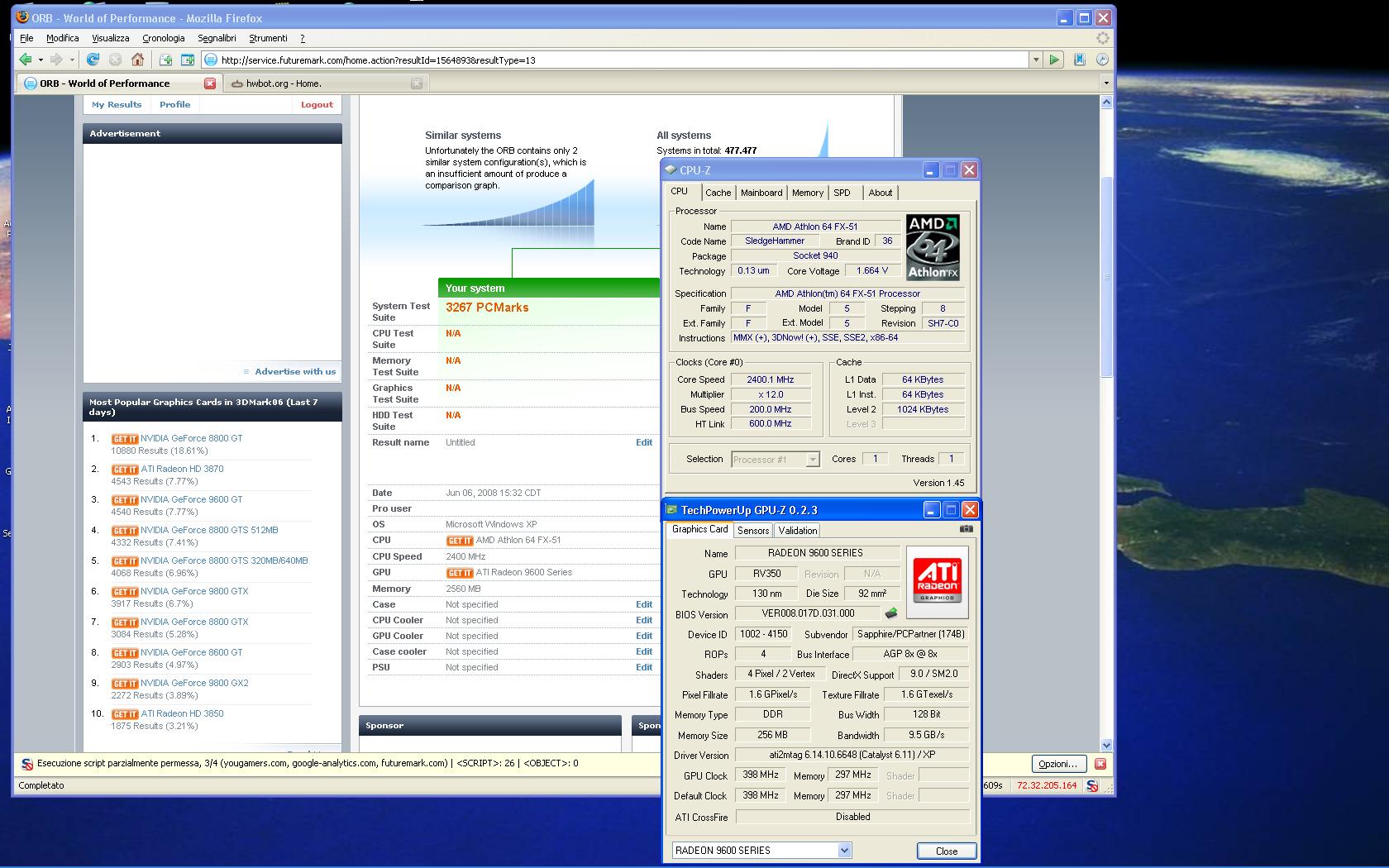1389x868 pixels.
Task: Click the BIOS save chip icon in GPU-Z
Action: 891,613
